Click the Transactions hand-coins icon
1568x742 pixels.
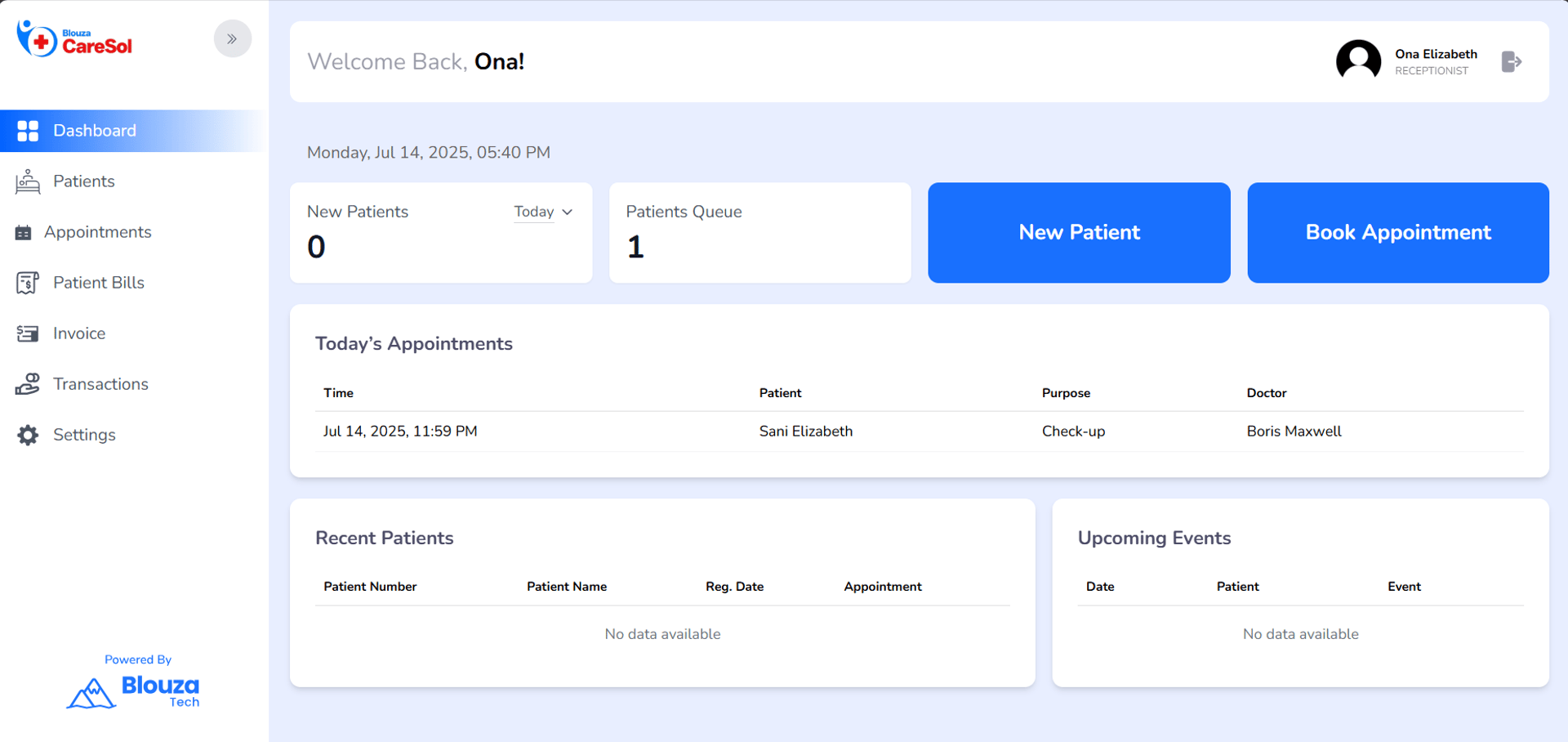pyautogui.click(x=28, y=384)
